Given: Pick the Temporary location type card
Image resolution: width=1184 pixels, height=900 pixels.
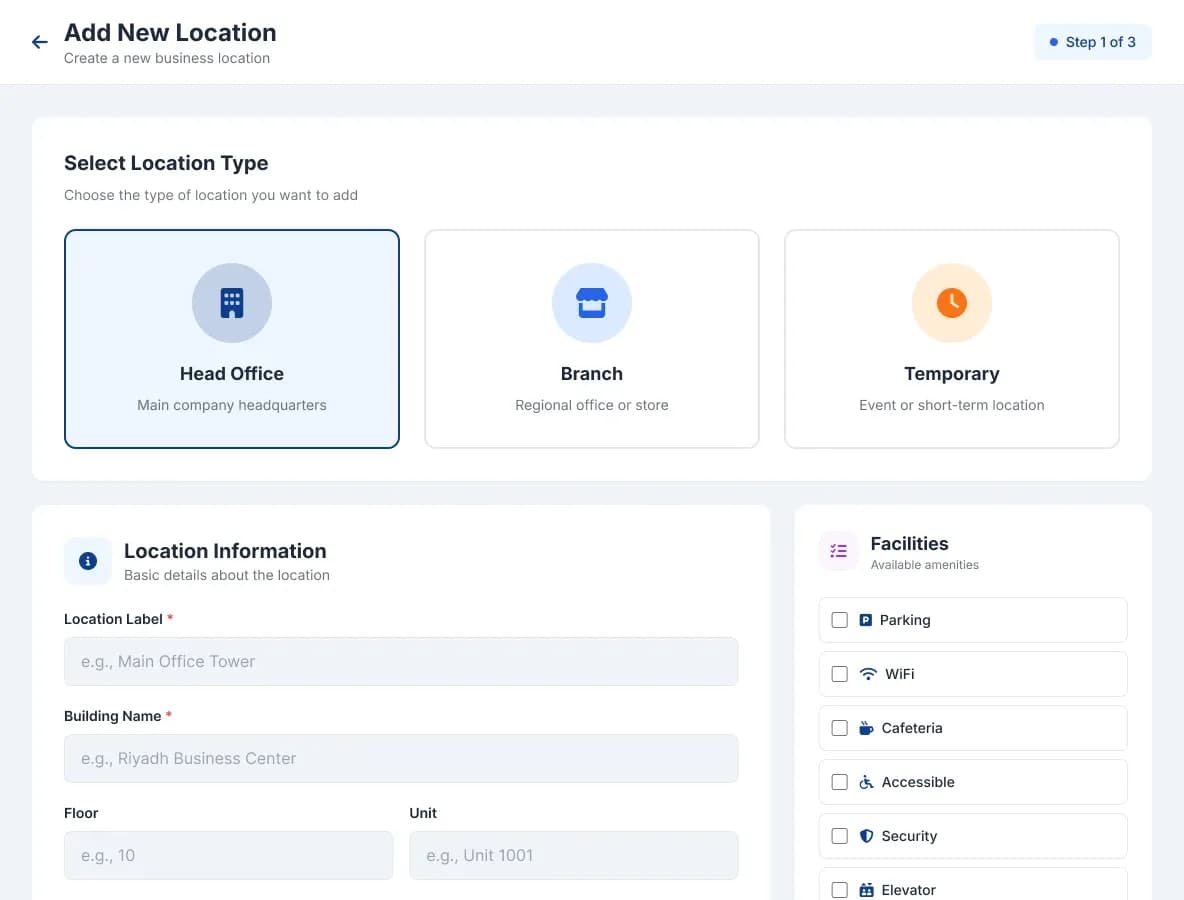Looking at the screenshot, I should pyautogui.click(x=951, y=339).
